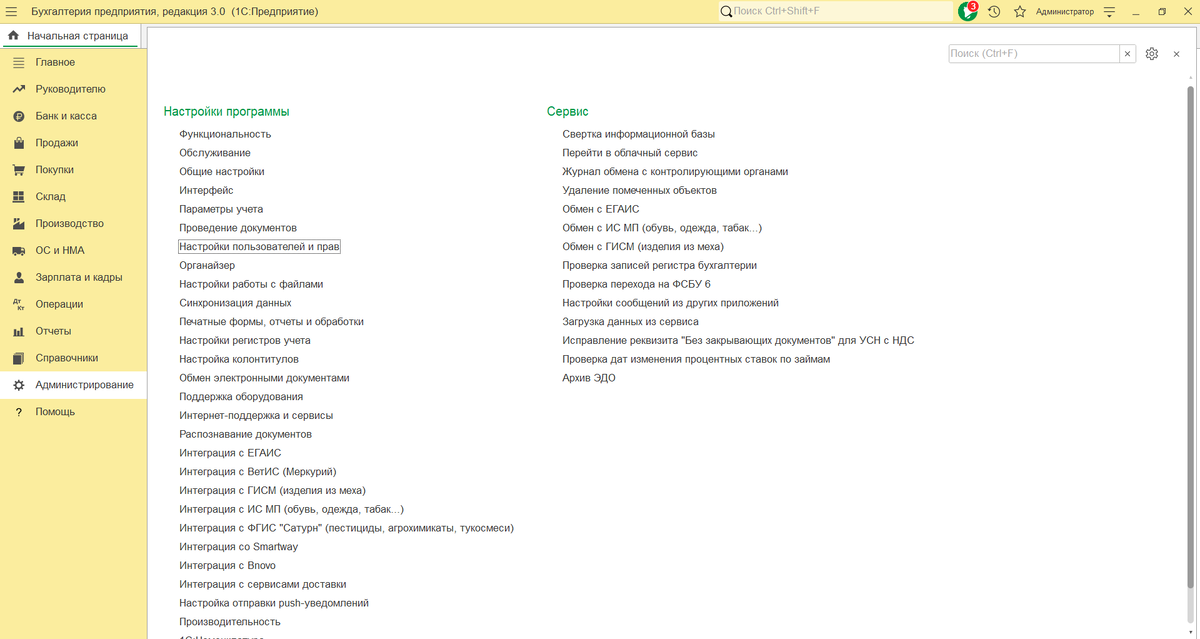Open Проведение документов link
1200x639 pixels.
(238, 228)
